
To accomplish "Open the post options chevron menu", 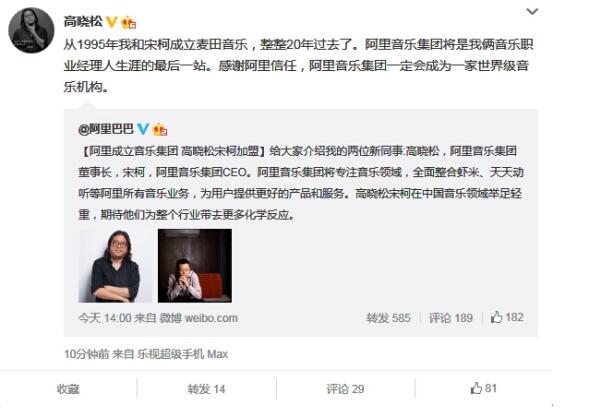I will pos(532,12).
